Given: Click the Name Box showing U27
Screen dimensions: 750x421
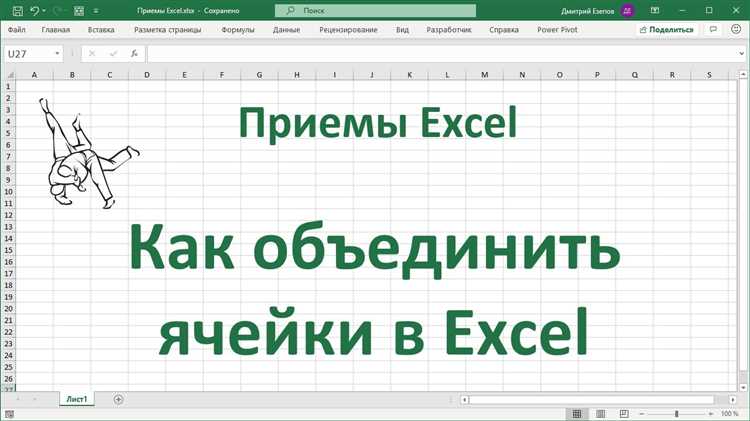Looking at the screenshot, I should pos(28,54).
